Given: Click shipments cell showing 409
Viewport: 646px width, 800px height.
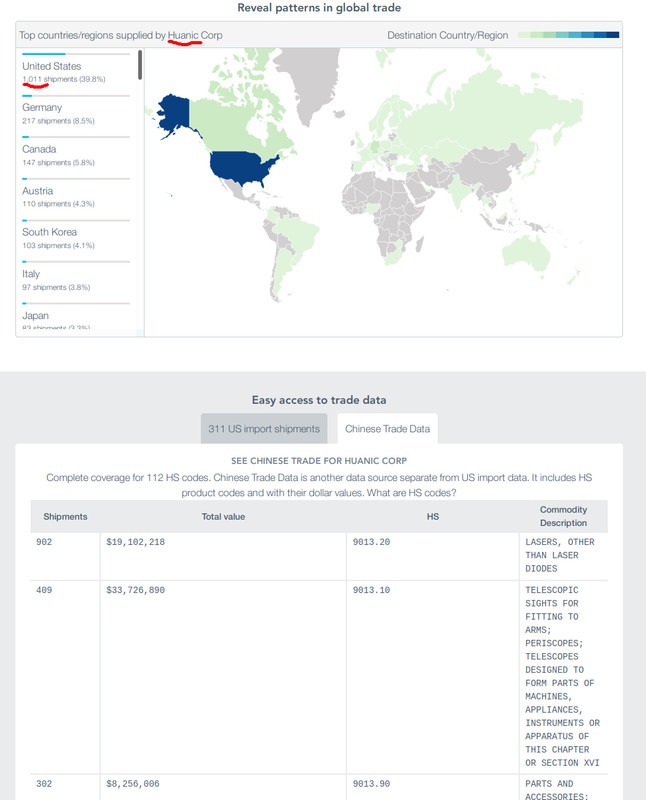Looking at the screenshot, I should pyautogui.click(x=44, y=590).
